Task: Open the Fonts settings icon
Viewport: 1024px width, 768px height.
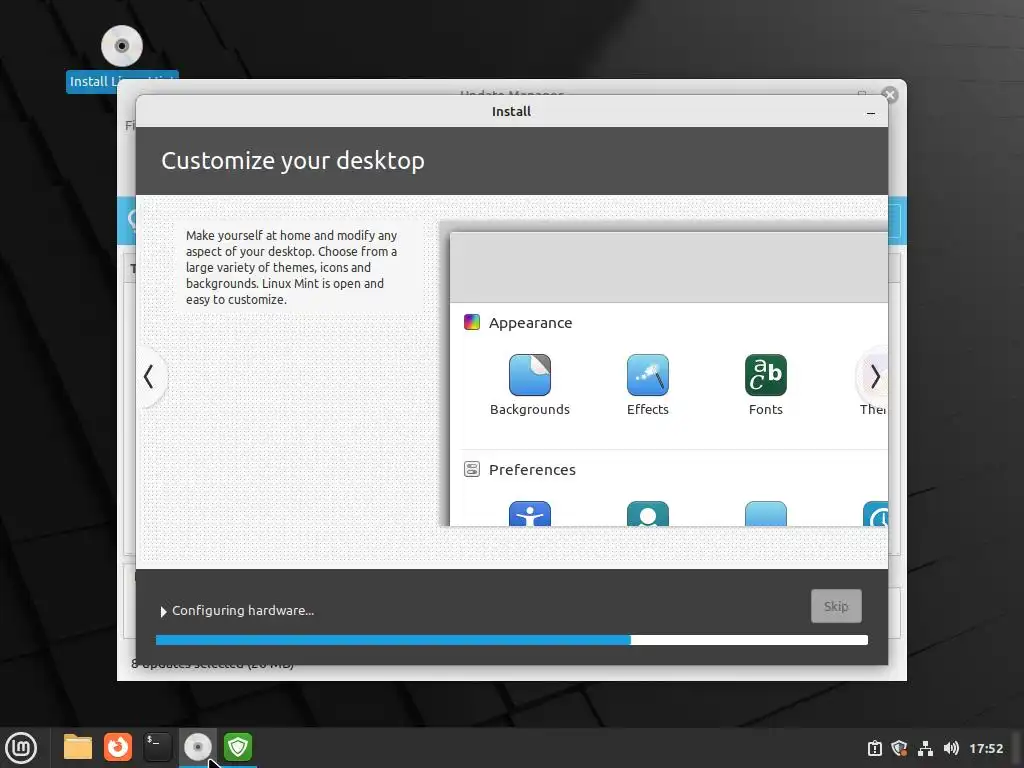Action: pos(765,375)
